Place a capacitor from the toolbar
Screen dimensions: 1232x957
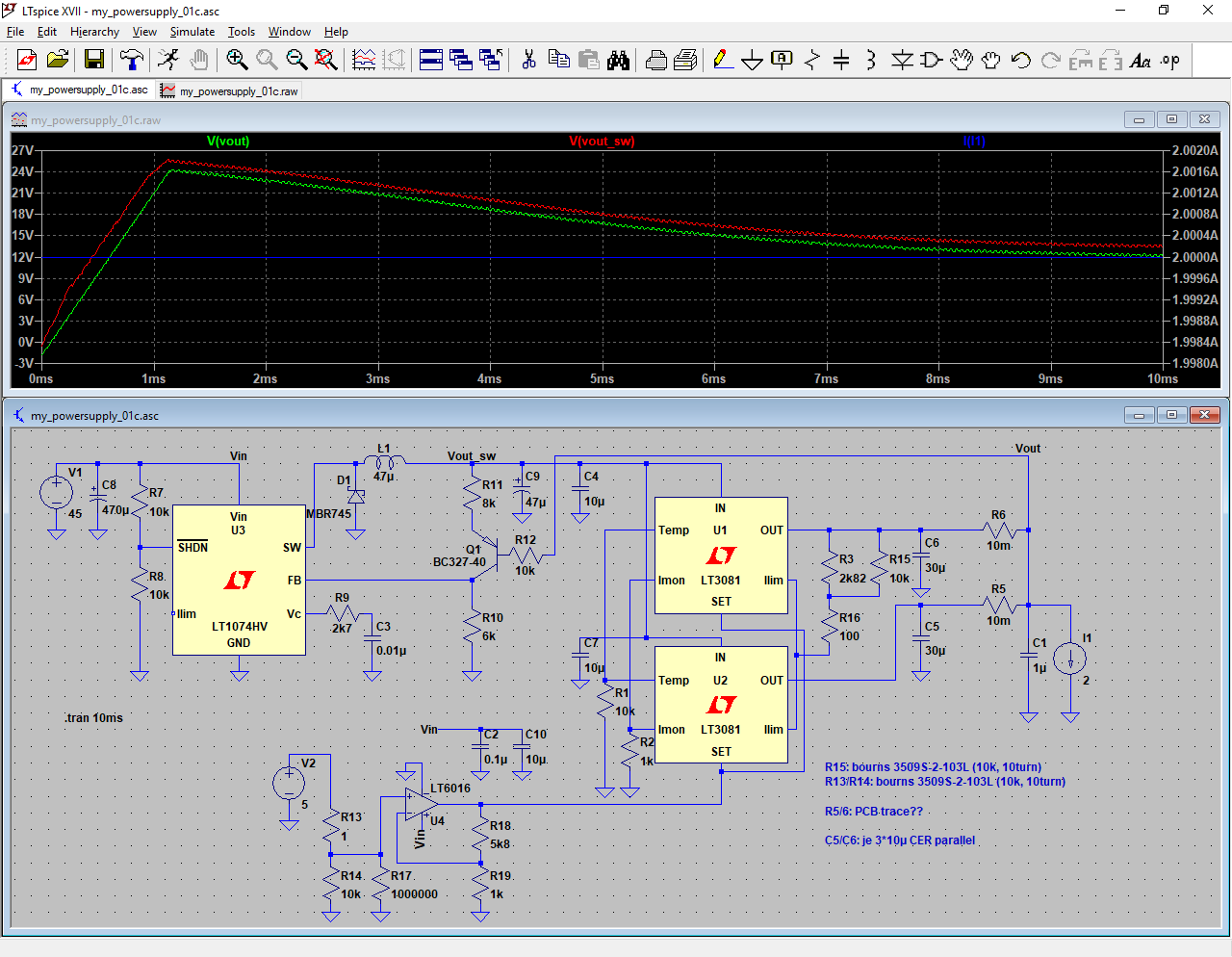(841, 60)
